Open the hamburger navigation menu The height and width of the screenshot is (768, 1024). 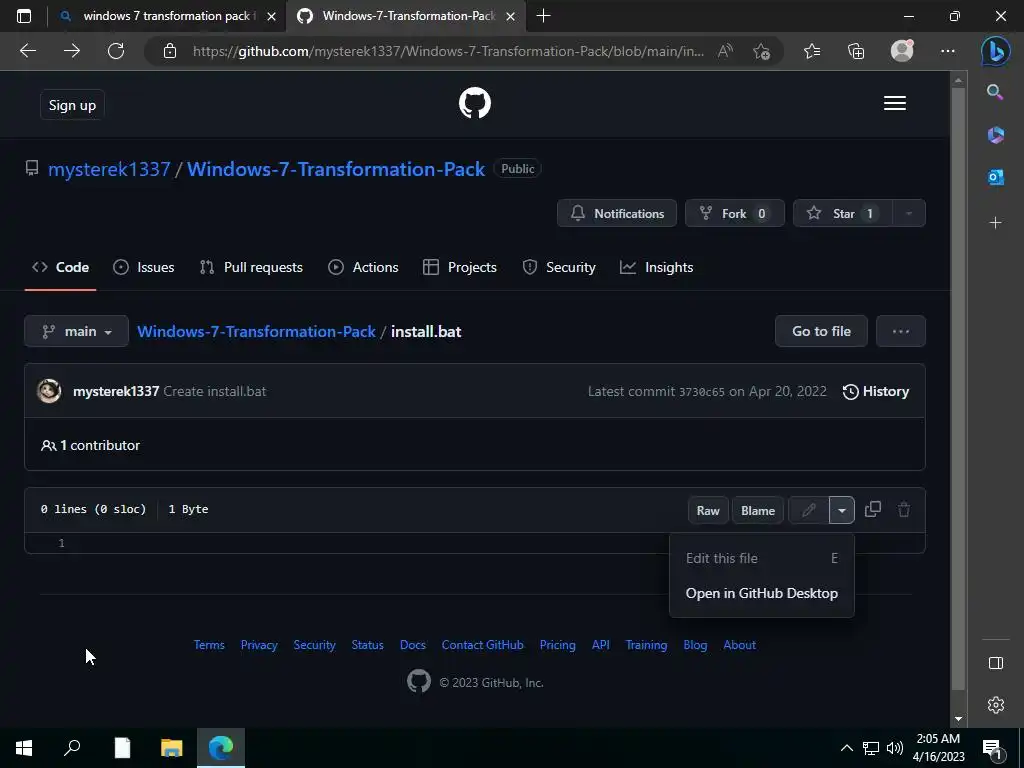click(895, 103)
